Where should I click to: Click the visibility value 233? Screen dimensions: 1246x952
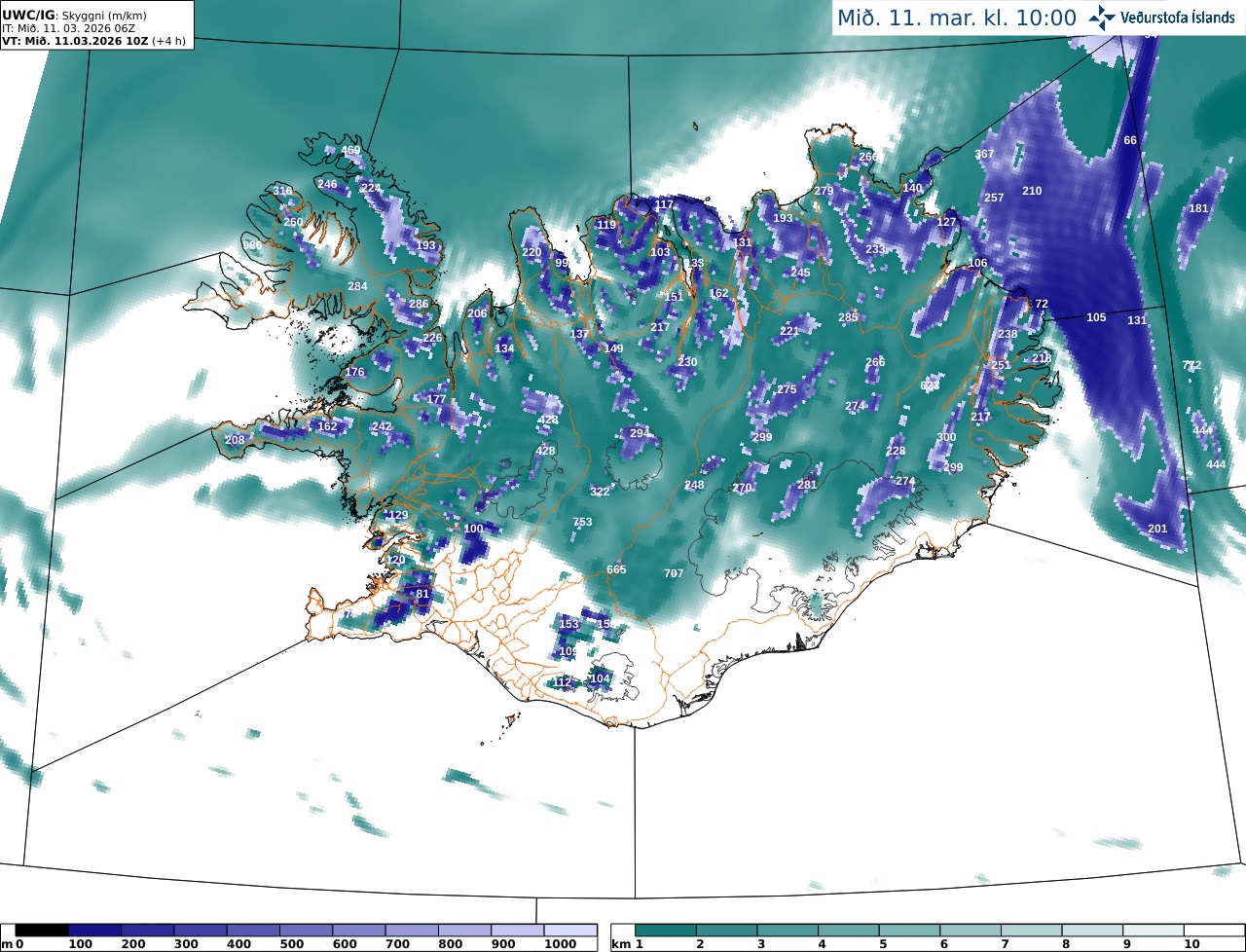click(x=875, y=250)
